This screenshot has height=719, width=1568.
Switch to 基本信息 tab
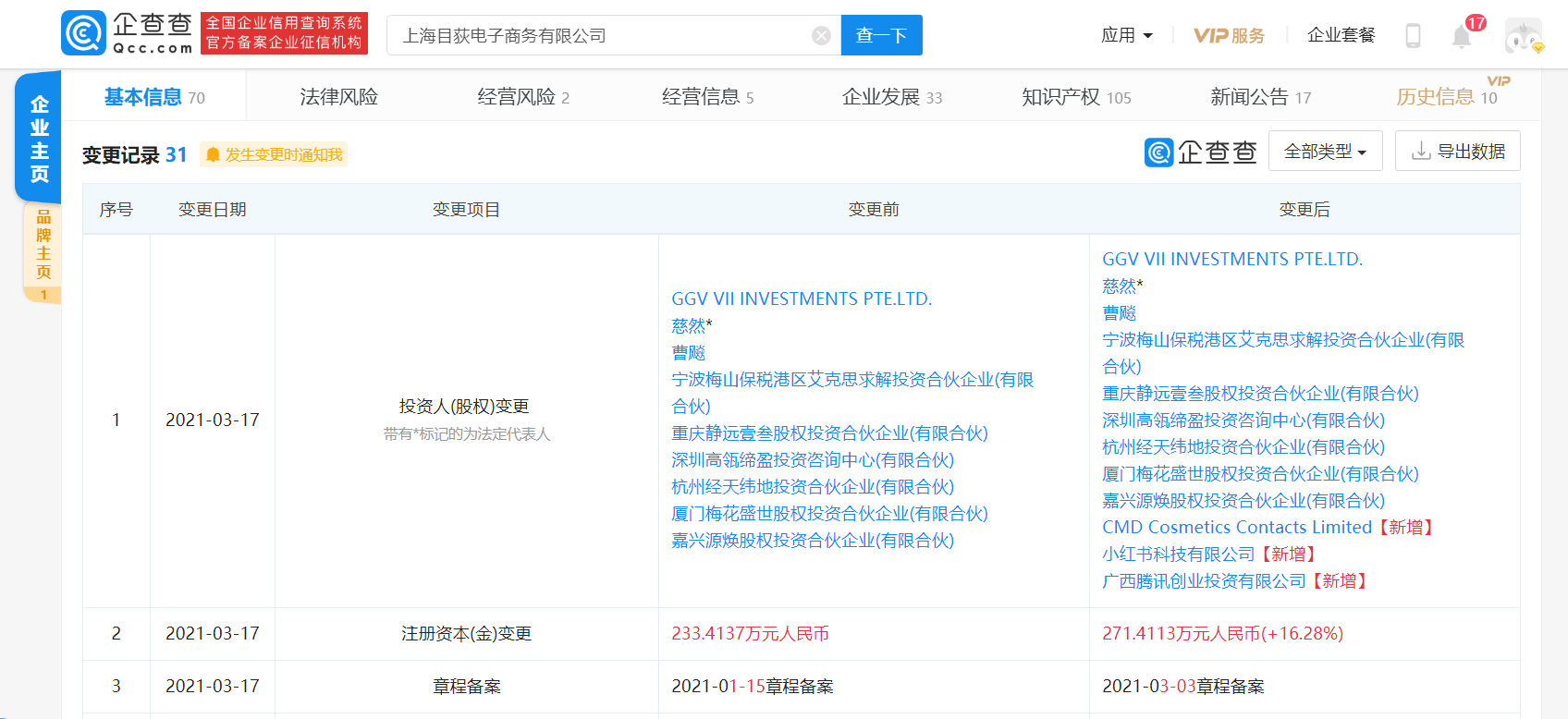coord(154,97)
